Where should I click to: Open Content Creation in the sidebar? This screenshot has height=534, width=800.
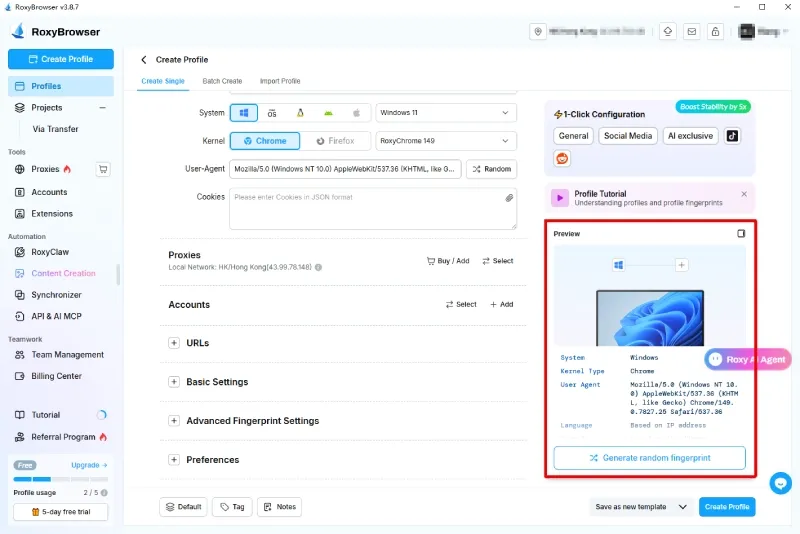[61, 273]
